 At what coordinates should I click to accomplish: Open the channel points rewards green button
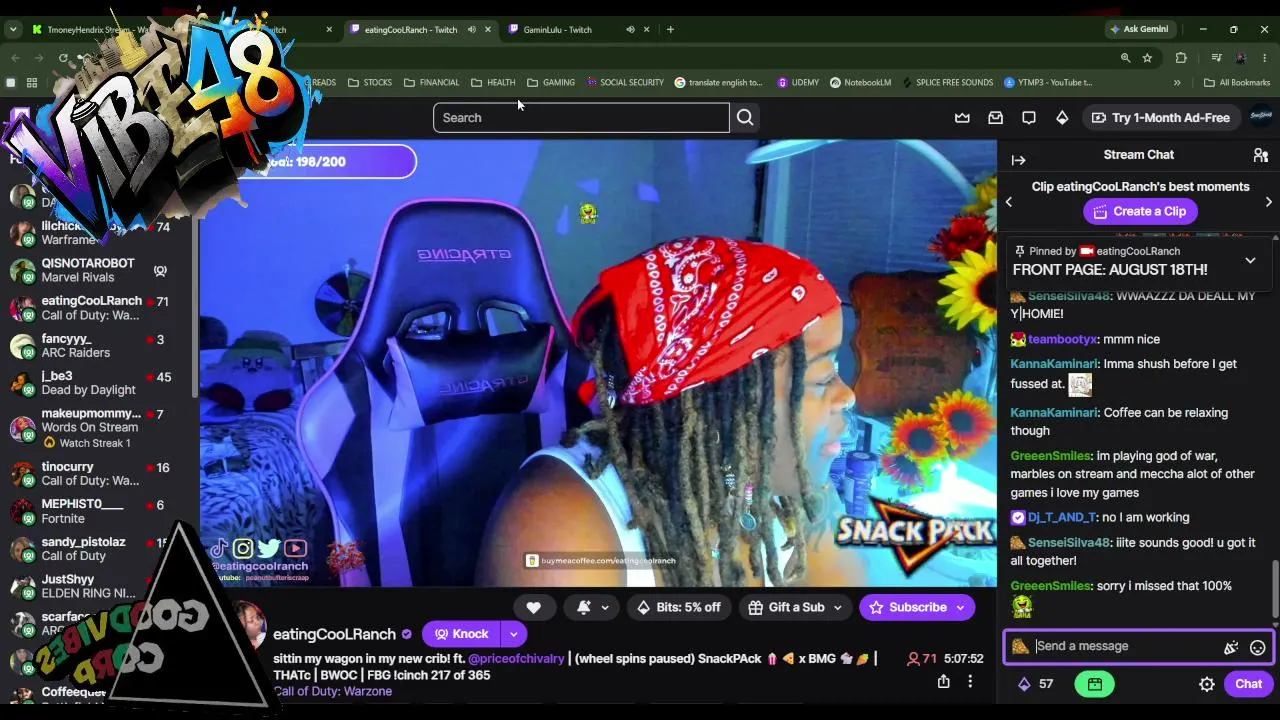1095,684
